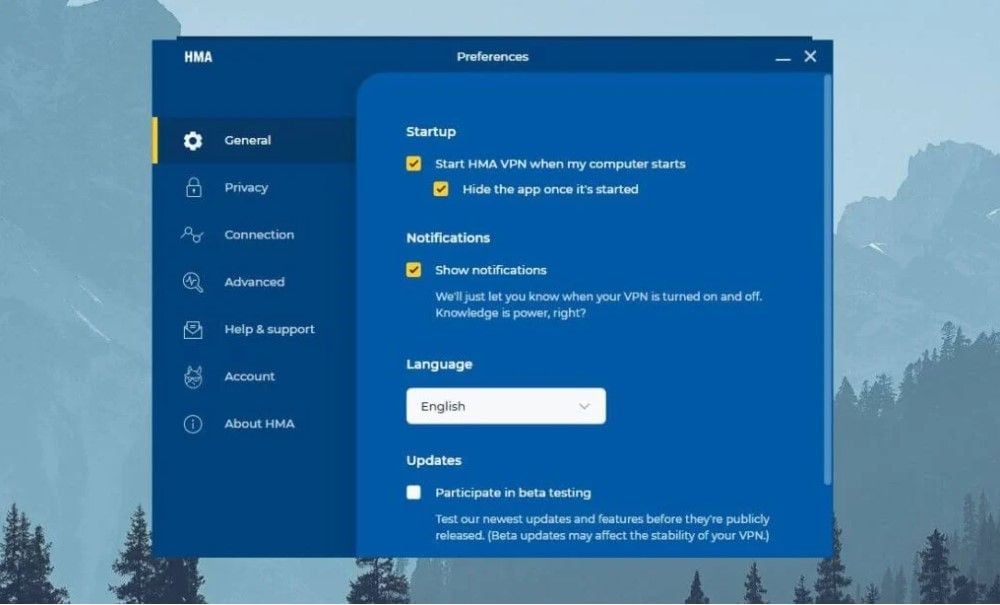Screen dimensions: 1000x605
Task: Switch to Privacy settings
Action: pos(254,187)
